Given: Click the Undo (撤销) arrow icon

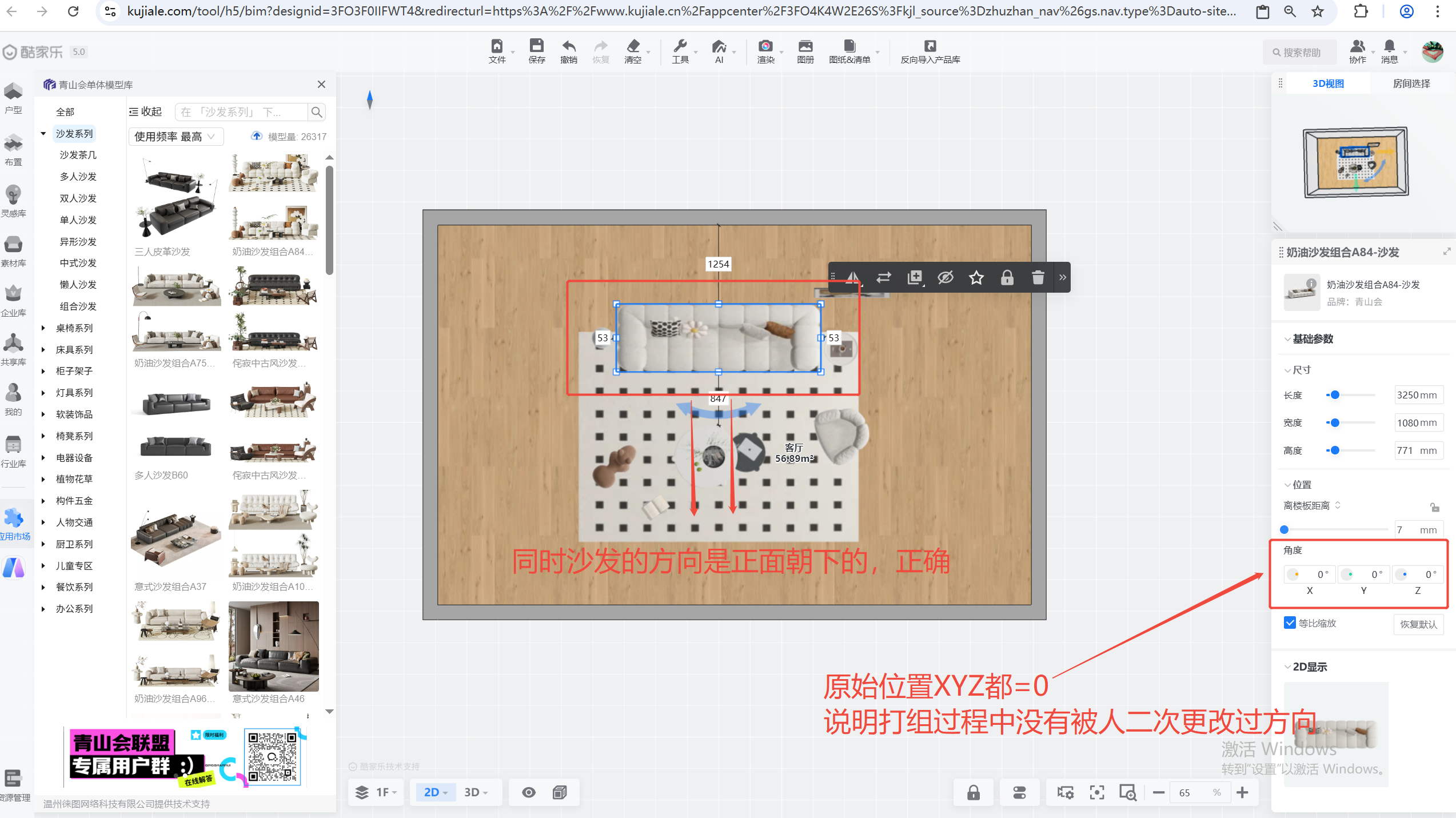Looking at the screenshot, I should tap(568, 47).
